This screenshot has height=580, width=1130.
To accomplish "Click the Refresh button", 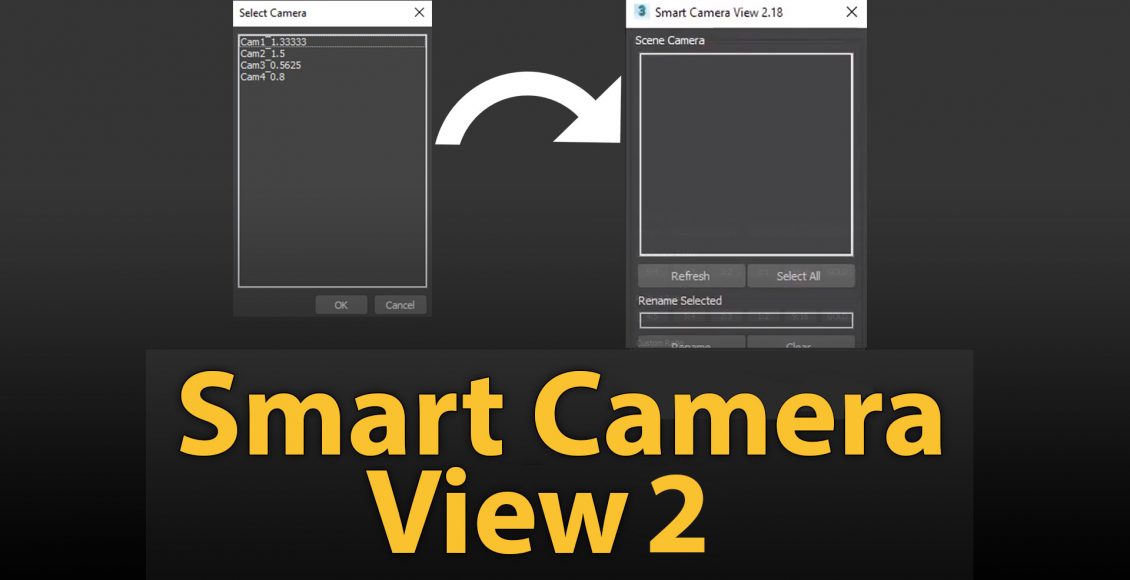I will coord(691,276).
